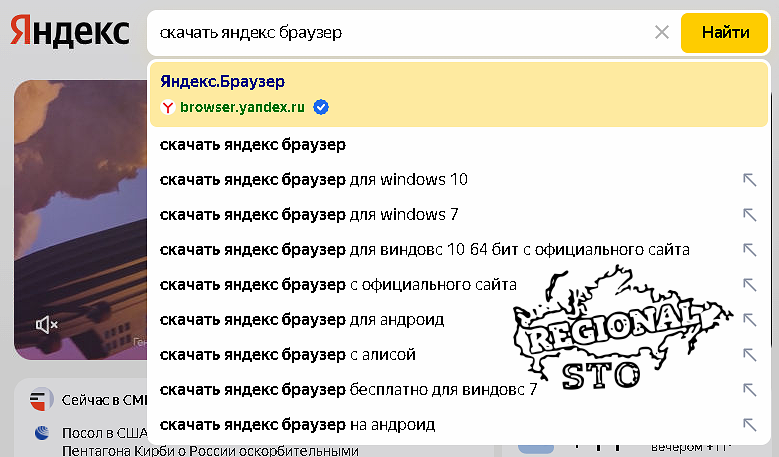Click the red Y favicon beside browser.yandex.ru

[168, 107]
